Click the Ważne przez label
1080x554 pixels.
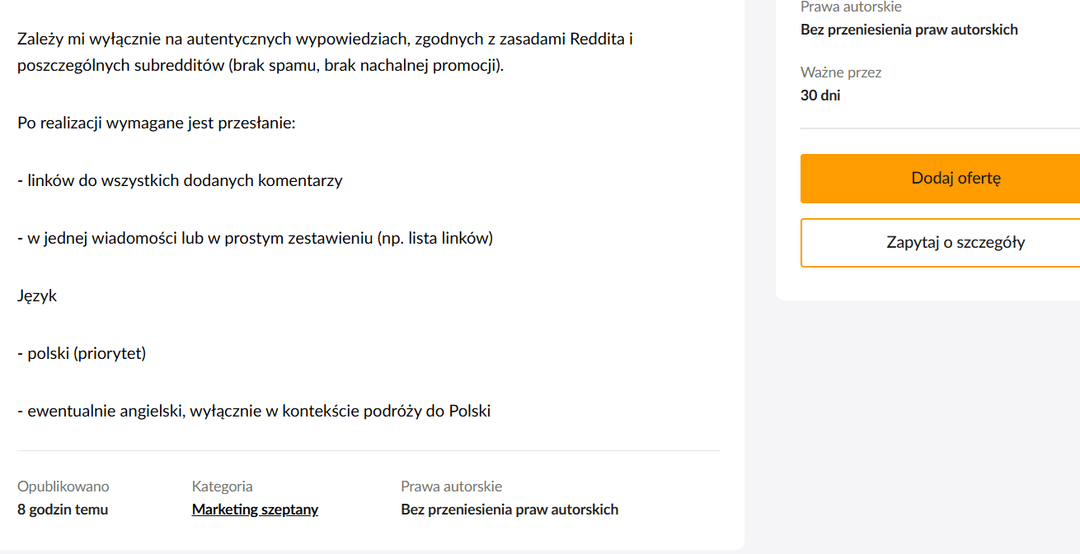pyautogui.click(x=841, y=72)
